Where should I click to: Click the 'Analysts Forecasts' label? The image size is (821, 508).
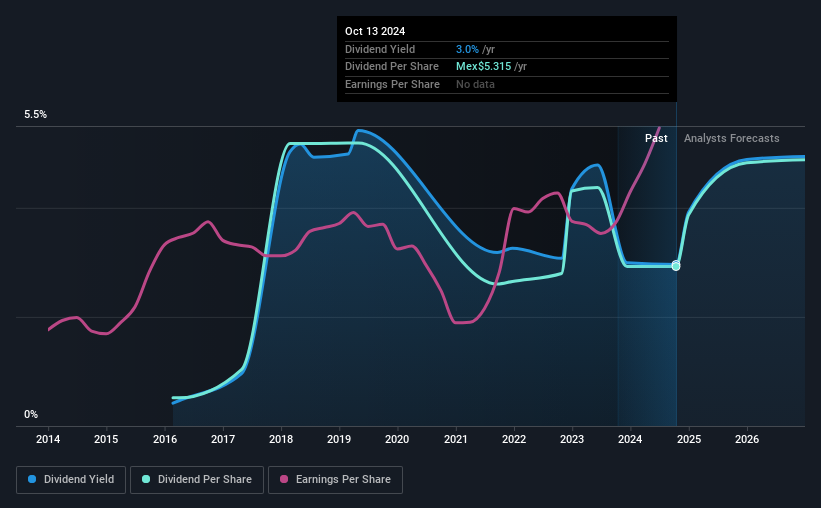pos(731,138)
